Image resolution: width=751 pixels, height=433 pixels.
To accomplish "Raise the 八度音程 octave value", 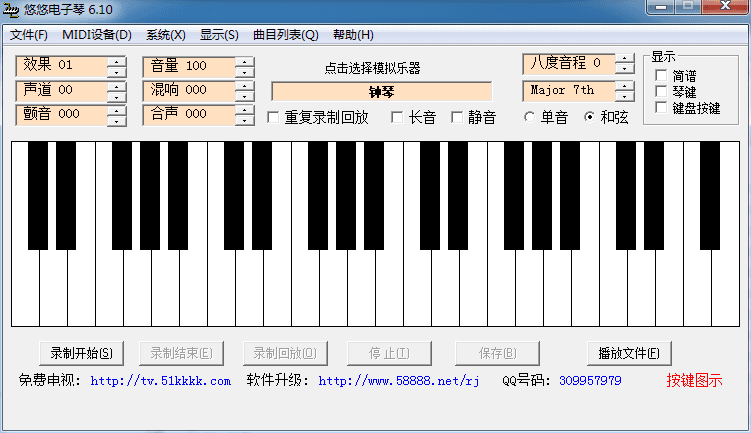I will (625, 59).
